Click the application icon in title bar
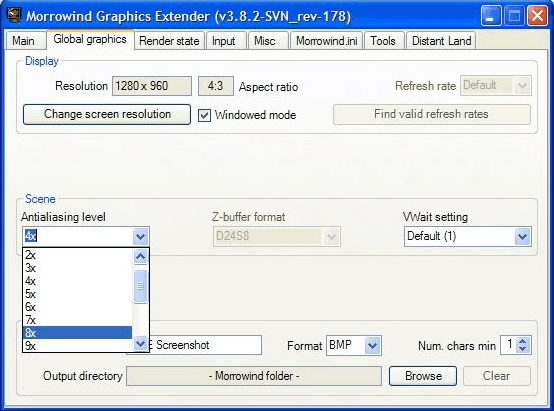The height and width of the screenshot is (411, 554). pos(14,15)
